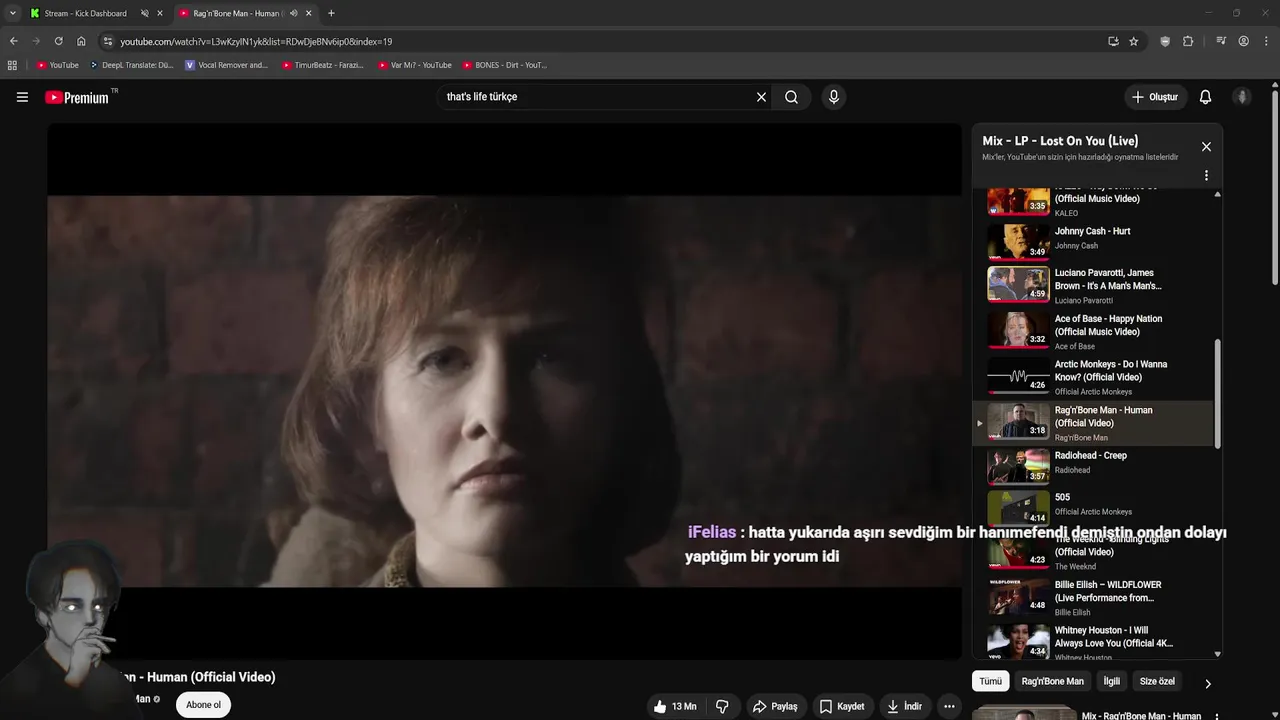Screen dimensions: 1280x720
Task: Close the Kick Dashboard tab
Action: click(x=159, y=13)
